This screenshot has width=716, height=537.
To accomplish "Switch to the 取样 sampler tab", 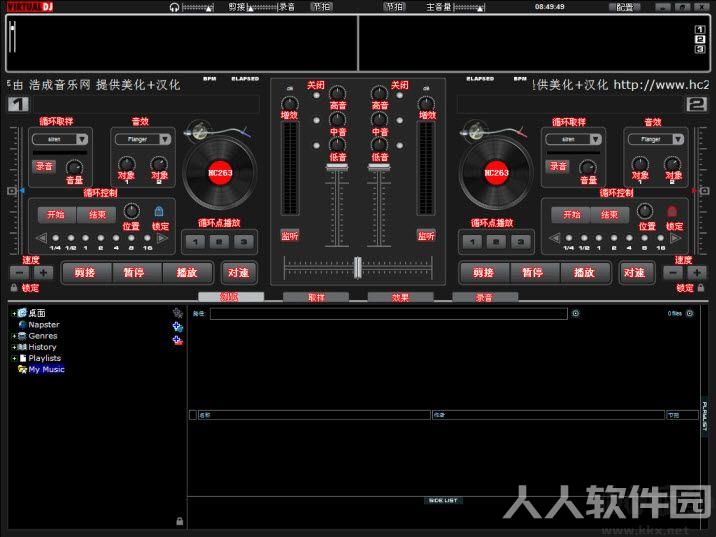I will pyautogui.click(x=316, y=297).
